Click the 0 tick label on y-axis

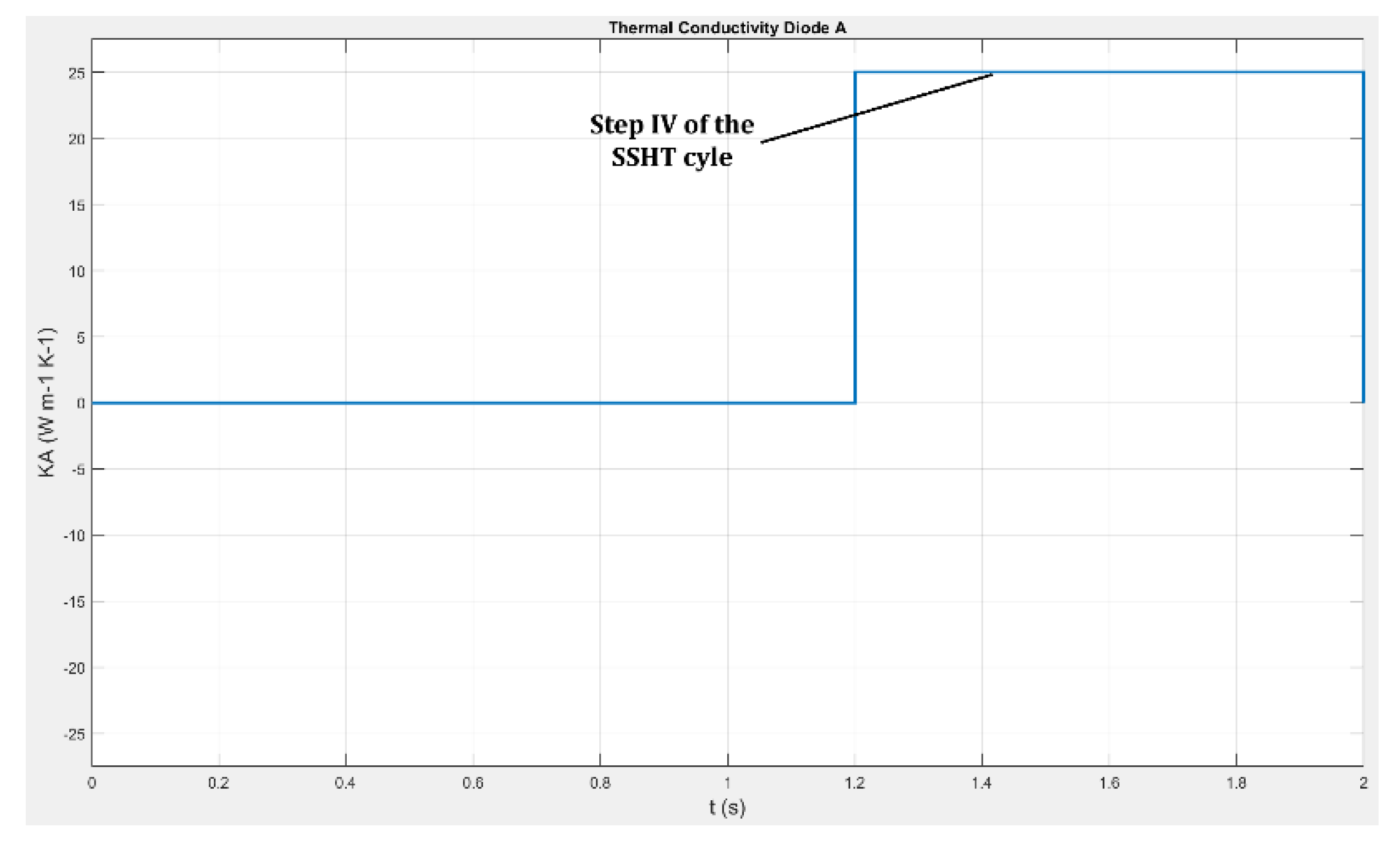81,404
